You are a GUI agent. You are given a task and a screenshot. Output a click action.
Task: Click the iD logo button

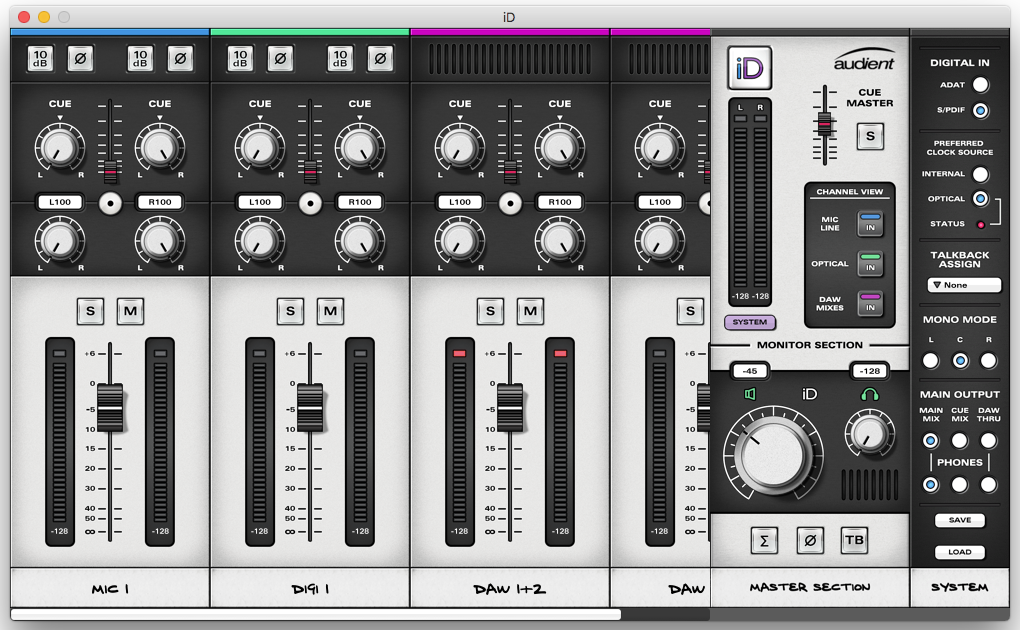point(749,68)
